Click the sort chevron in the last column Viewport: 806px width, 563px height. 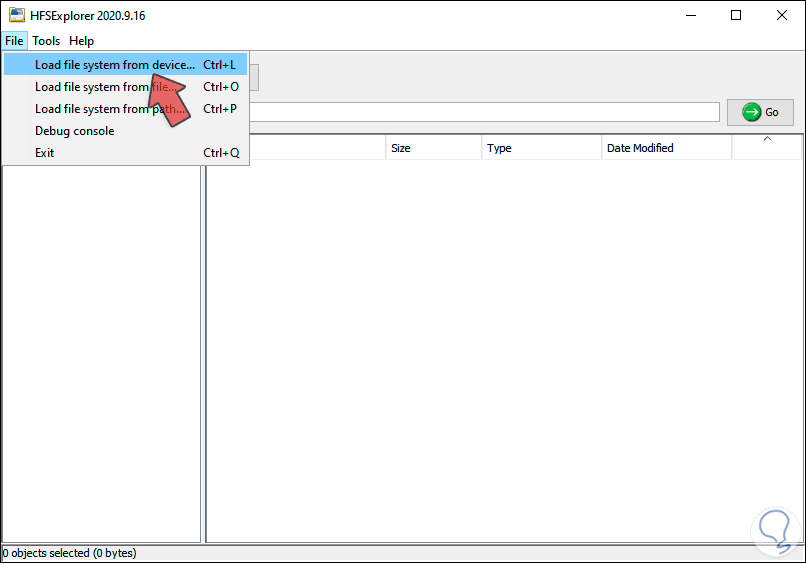point(767,139)
